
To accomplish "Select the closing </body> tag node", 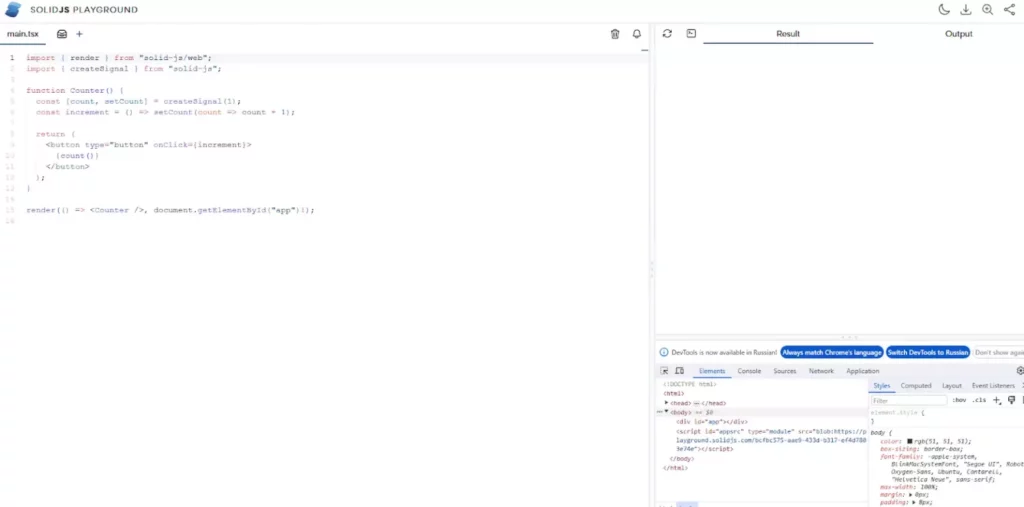I will 682,459.
